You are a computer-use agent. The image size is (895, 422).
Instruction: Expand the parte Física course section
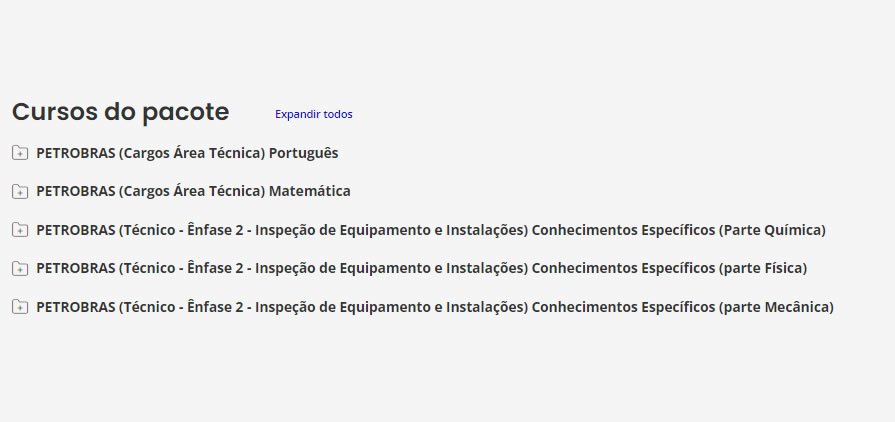[20, 268]
